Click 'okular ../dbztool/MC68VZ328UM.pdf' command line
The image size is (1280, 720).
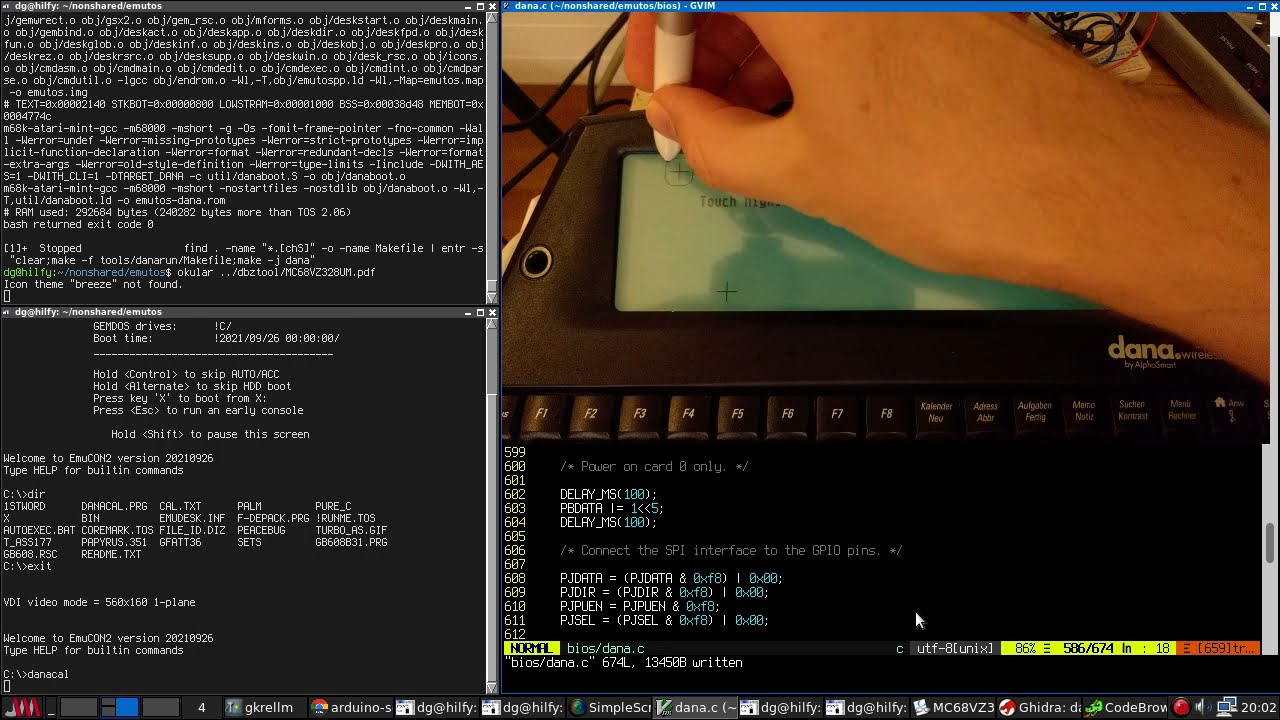click(276, 272)
